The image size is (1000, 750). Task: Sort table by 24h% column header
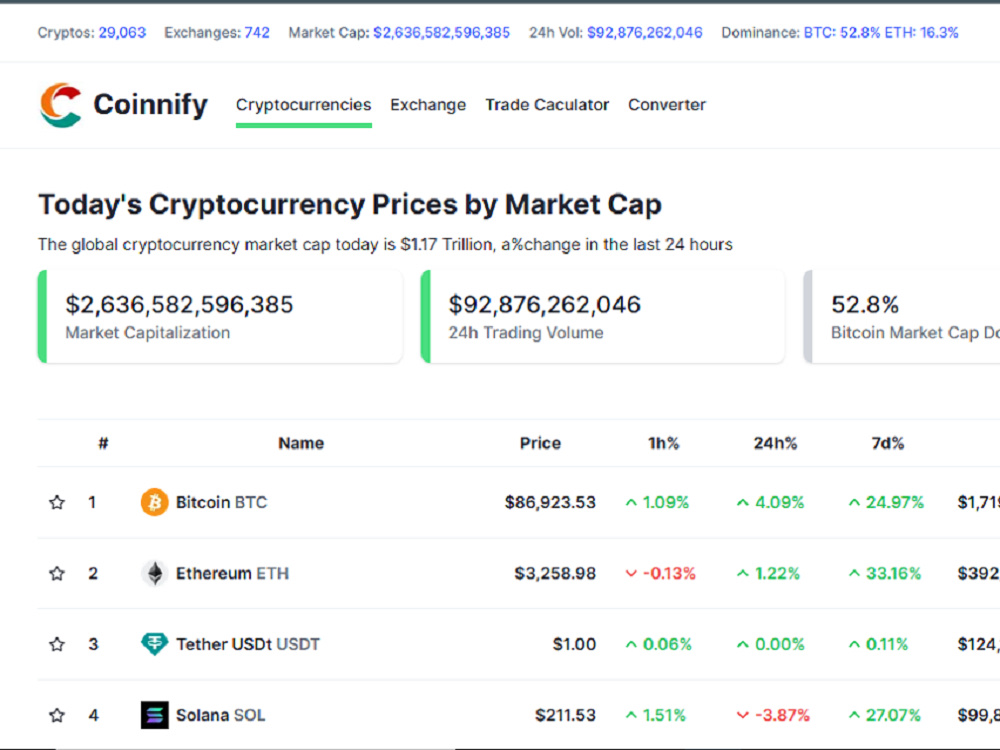click(776, 443)
